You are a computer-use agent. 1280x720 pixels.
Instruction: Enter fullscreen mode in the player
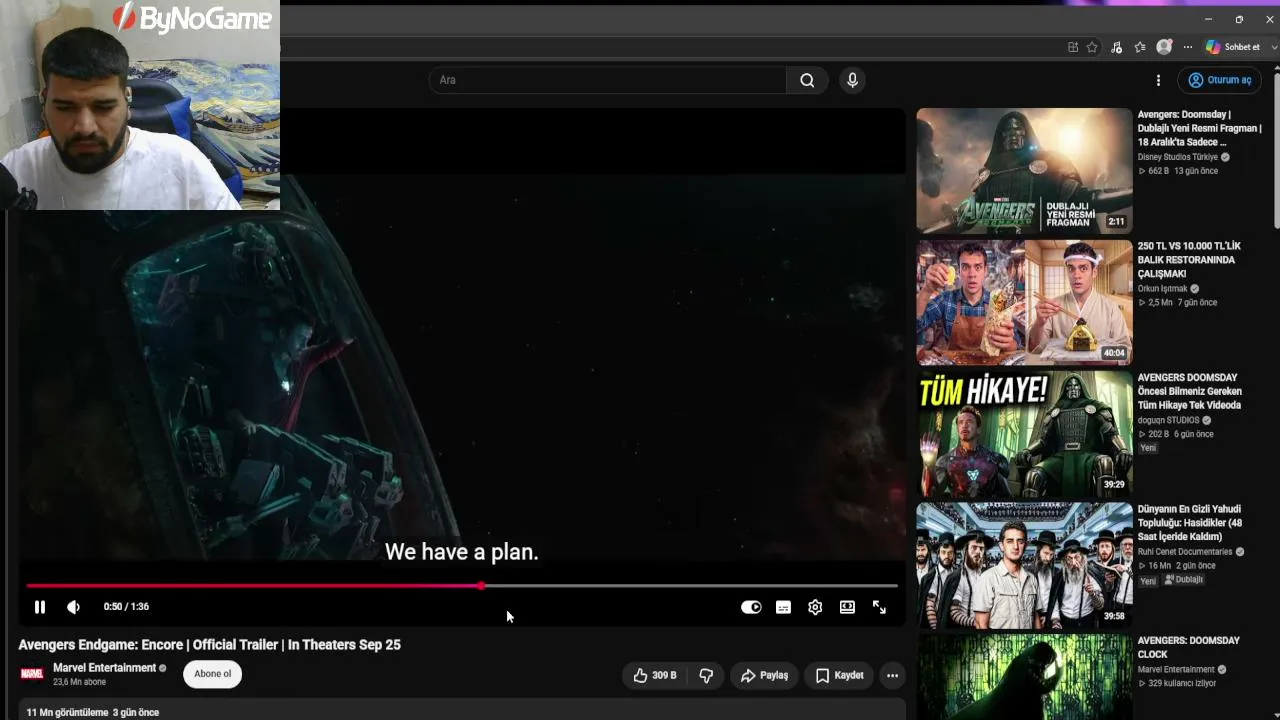coord(879,607)
